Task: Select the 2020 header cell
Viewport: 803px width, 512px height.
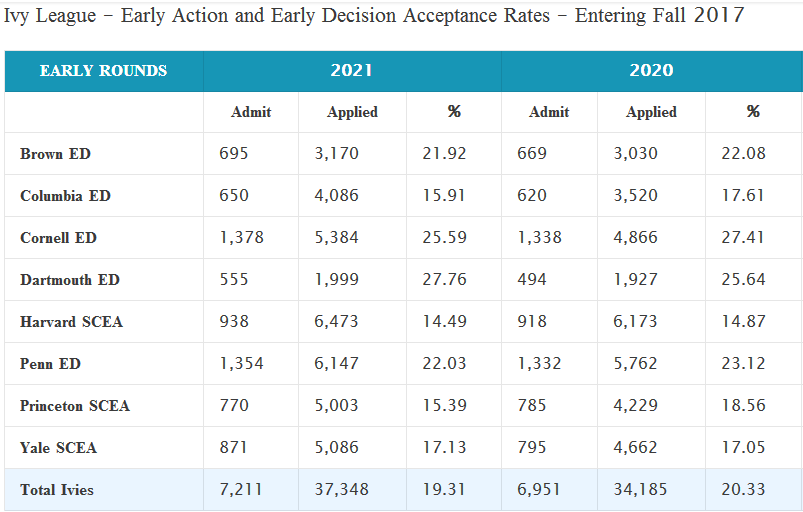Action: [x=651, y=71]
